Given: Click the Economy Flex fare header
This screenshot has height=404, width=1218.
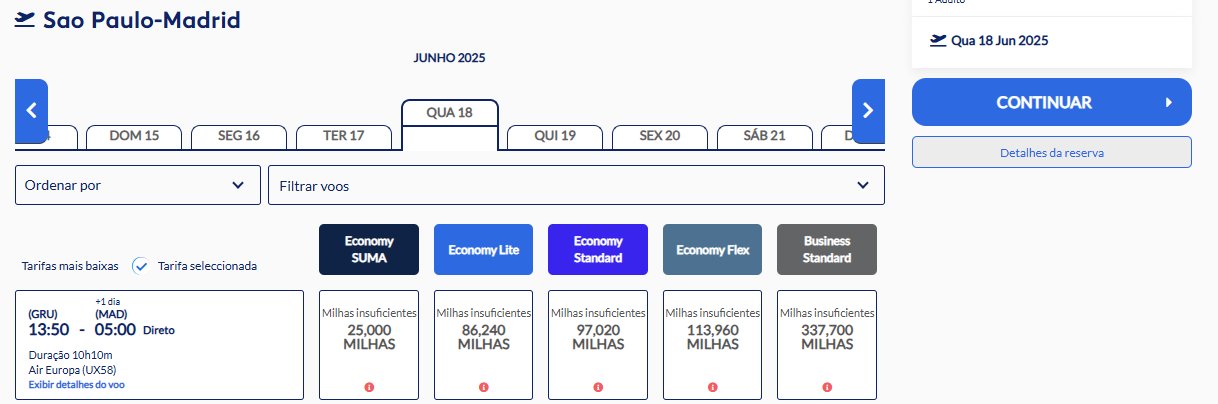Looking at the screenshot, I should click(x=713, y=249).
